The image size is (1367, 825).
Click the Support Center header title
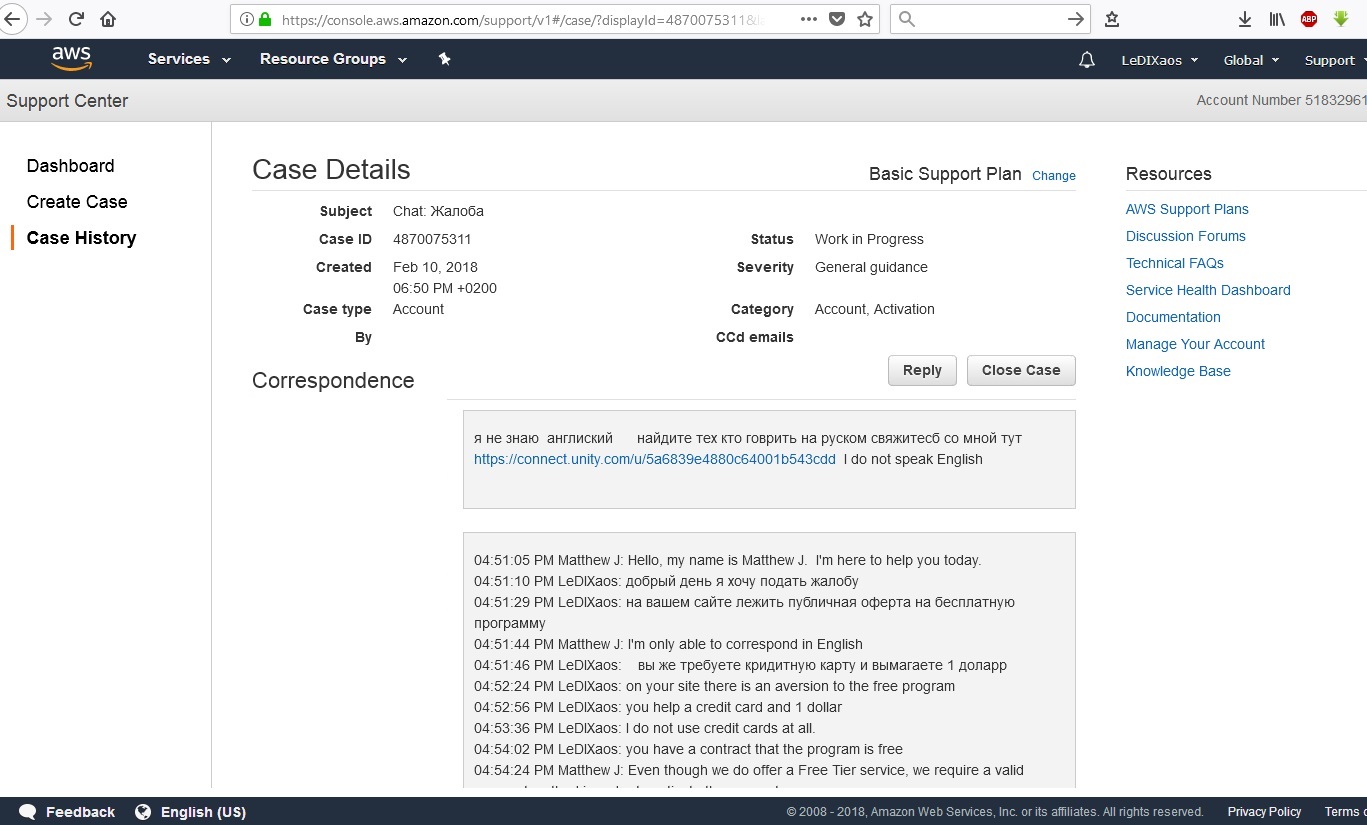[67, 101]
